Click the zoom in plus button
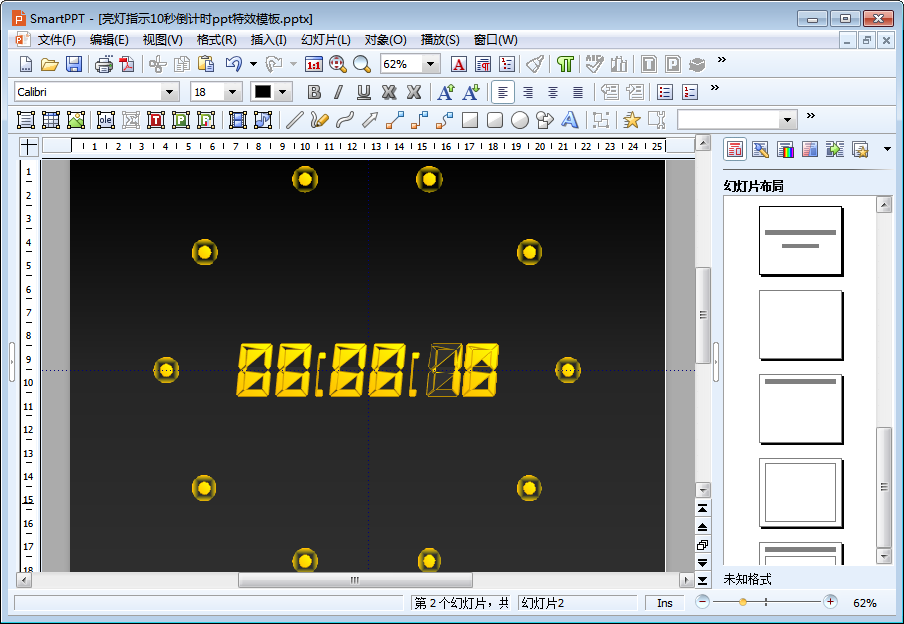This screenshot has height=624, width=904. [x=830, y=602]
